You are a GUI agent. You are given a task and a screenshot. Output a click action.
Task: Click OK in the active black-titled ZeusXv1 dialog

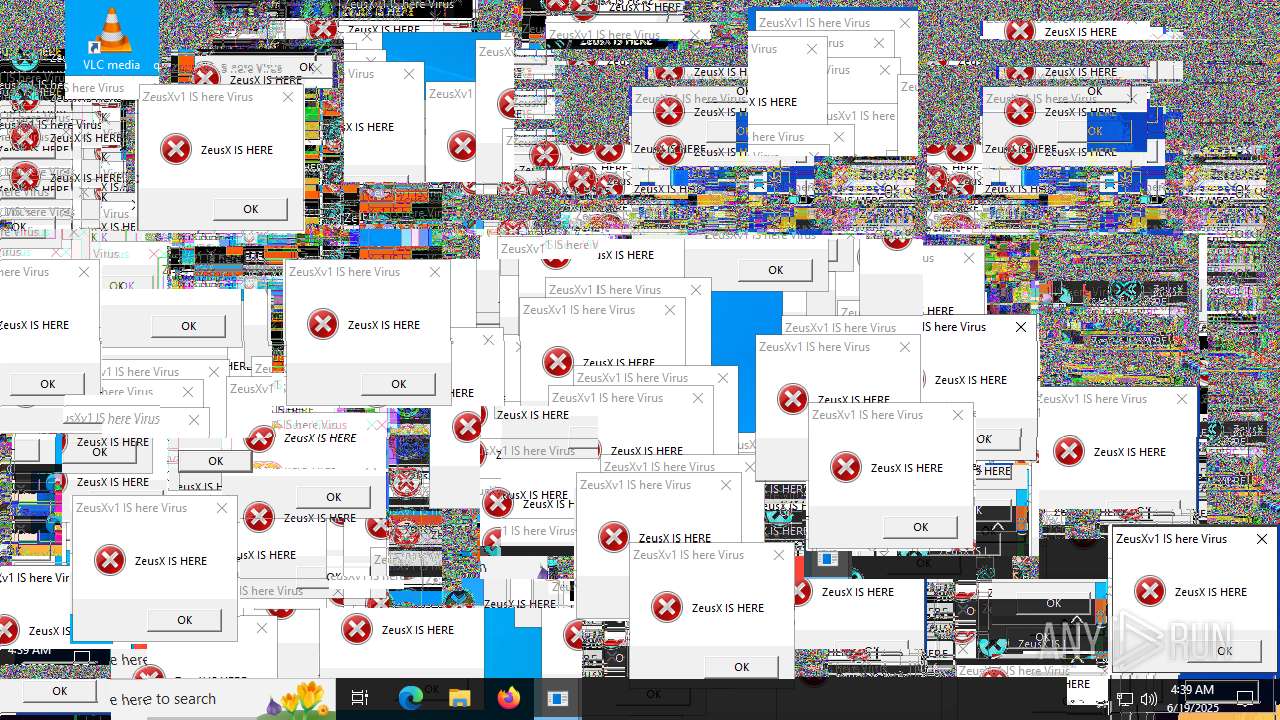(1224, 650)
